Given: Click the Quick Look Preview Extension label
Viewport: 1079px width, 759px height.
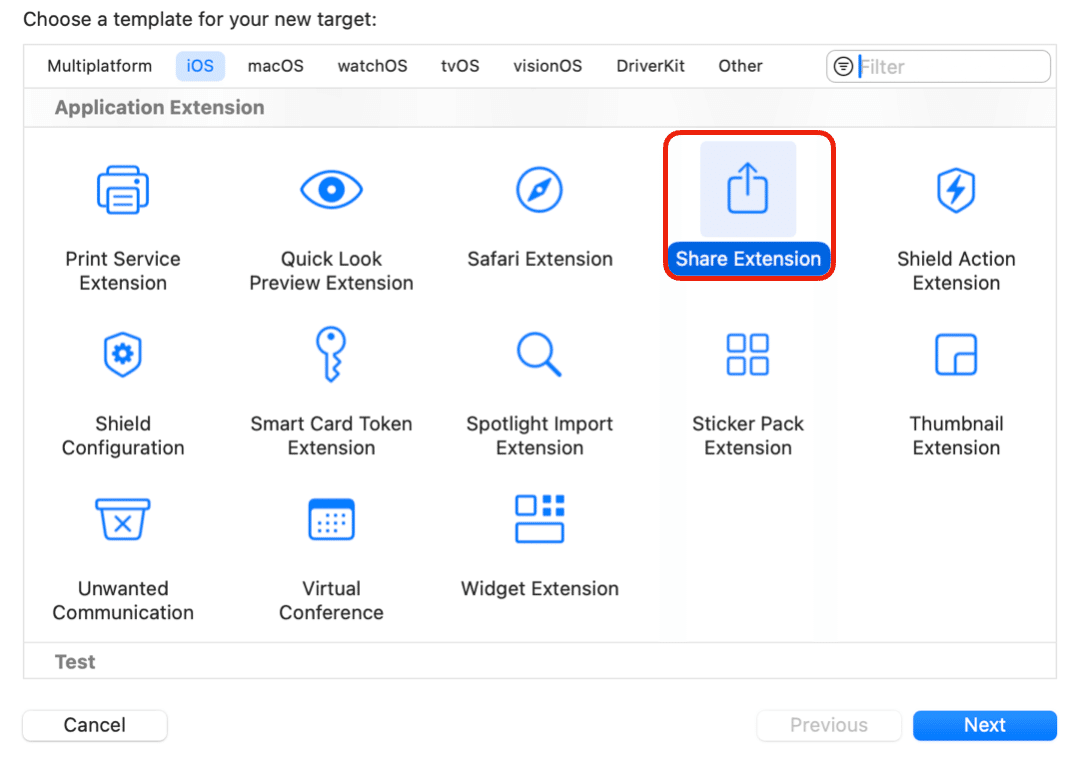Looking at the screenshot, I should point(331,271).
